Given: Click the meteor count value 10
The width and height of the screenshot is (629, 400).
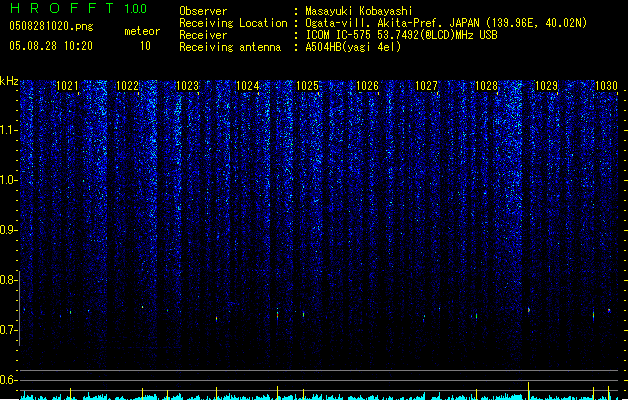Looking at the screenshot, I should [145, 46].
